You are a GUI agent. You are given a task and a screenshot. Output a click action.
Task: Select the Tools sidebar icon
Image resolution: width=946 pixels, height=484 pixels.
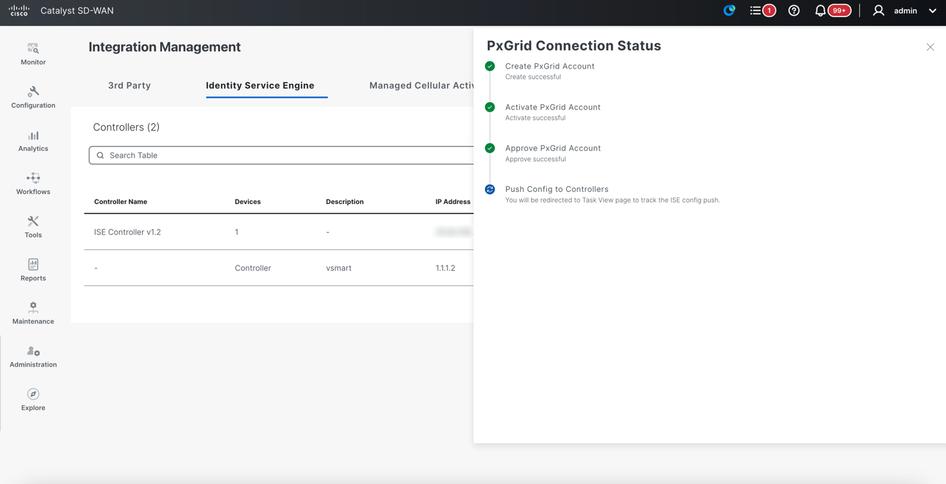click(x=33, y=221)
